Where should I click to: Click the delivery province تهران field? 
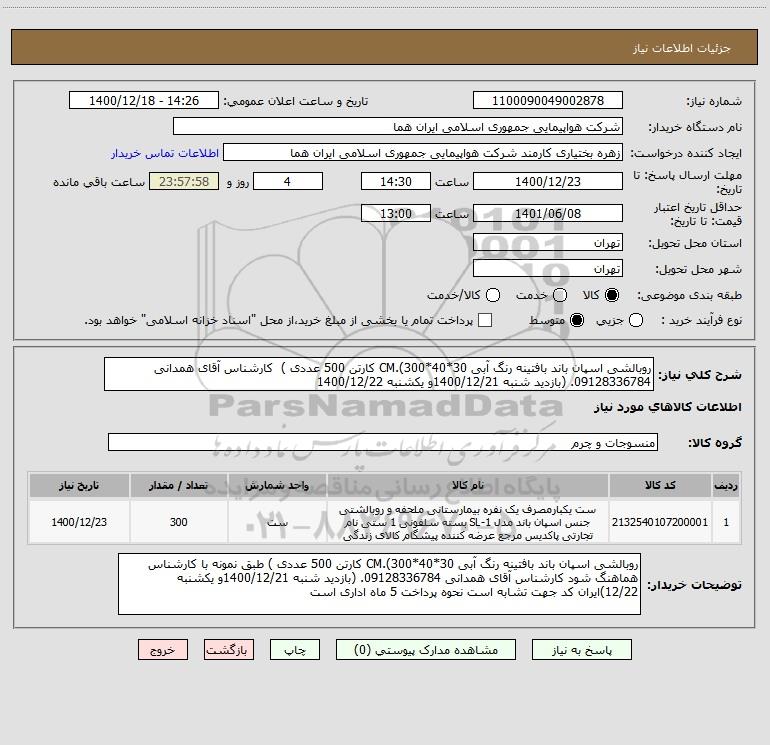point(548,243)
